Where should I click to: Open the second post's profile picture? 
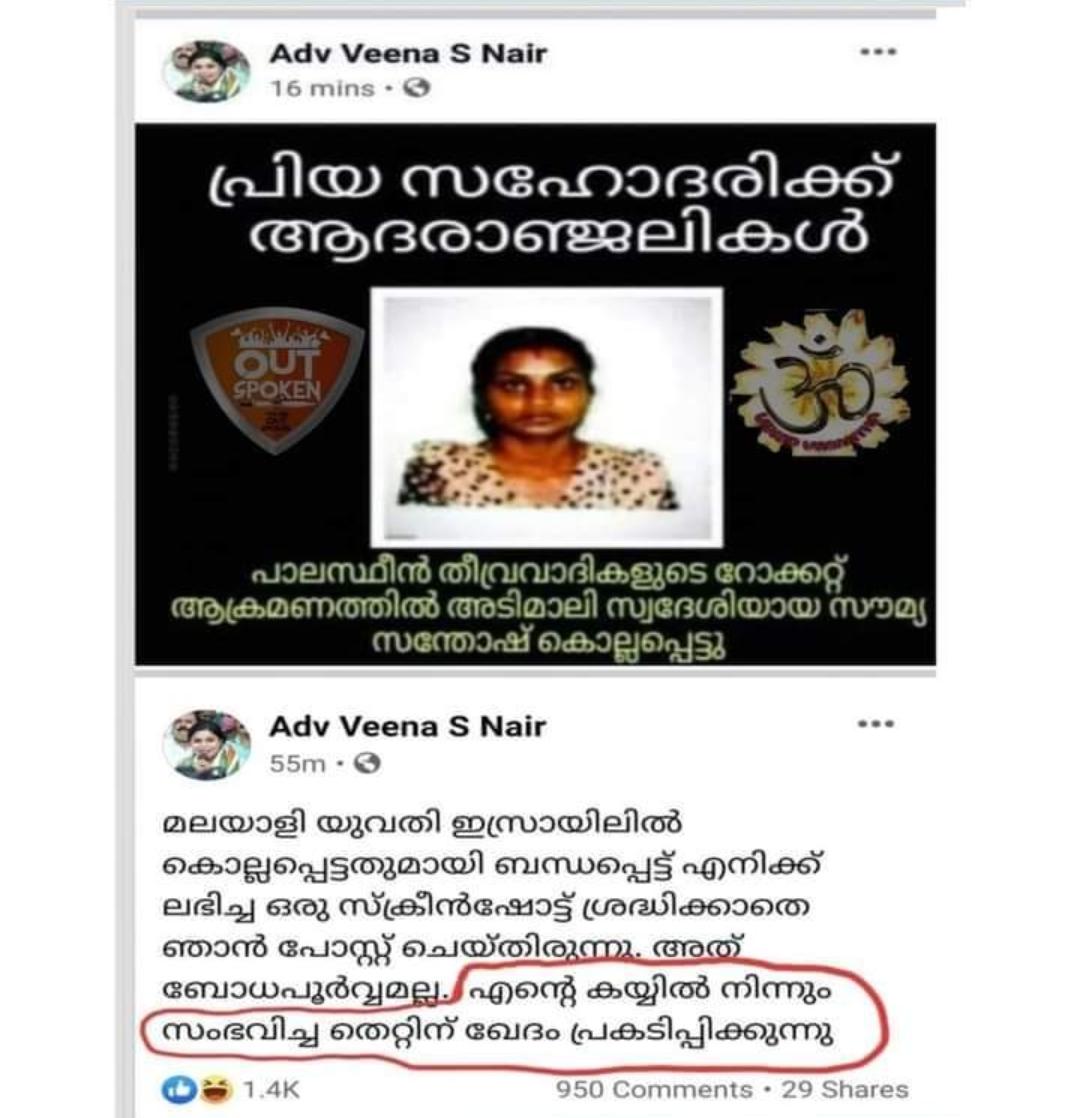coord(207,744)
